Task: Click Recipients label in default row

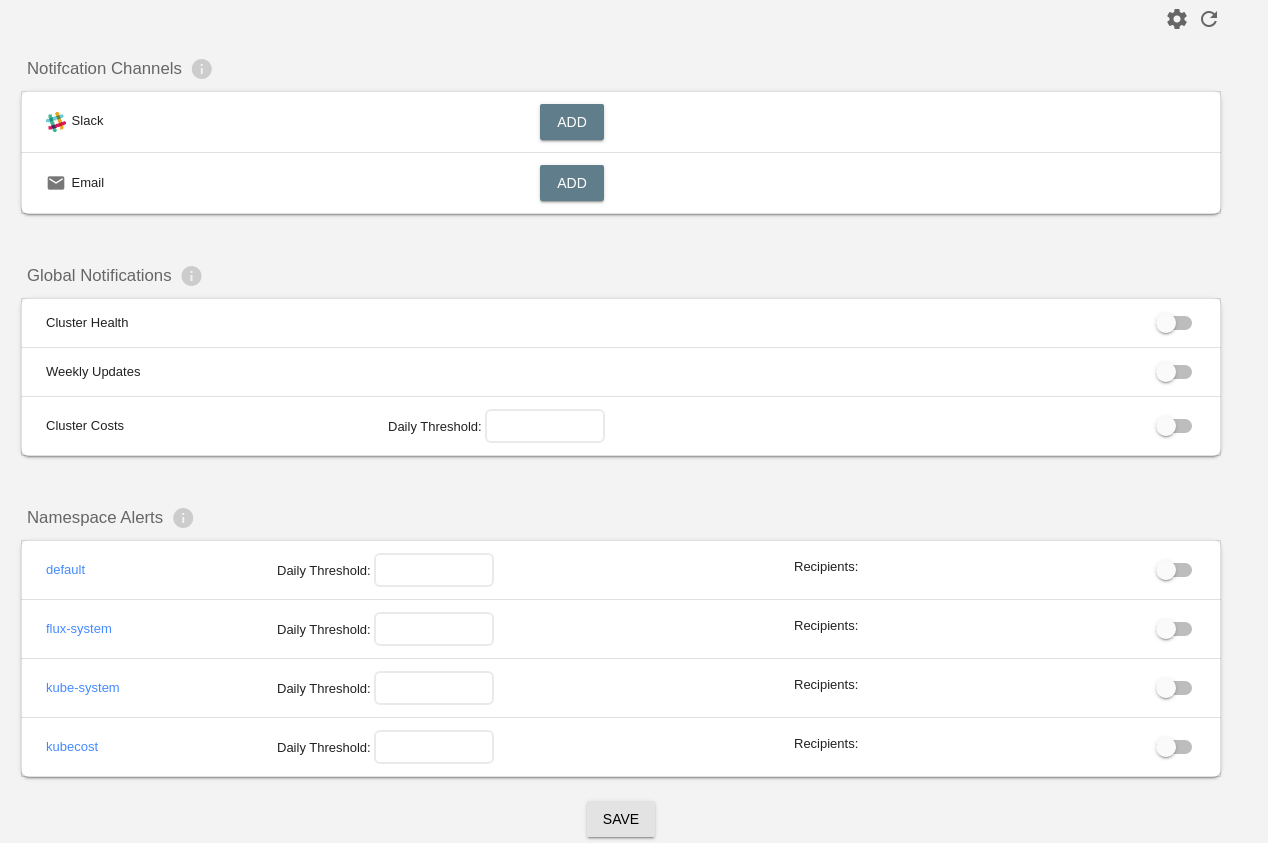Action: click(826, 567)
